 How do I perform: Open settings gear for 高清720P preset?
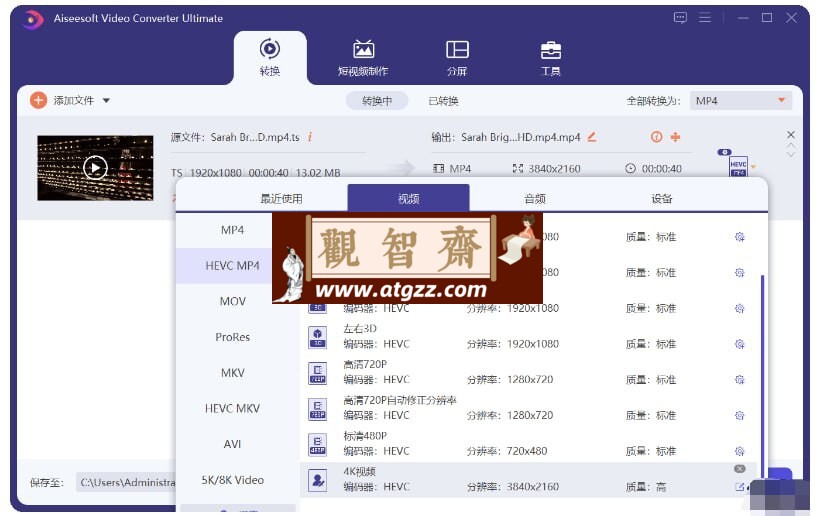click(x=740, y=380)
